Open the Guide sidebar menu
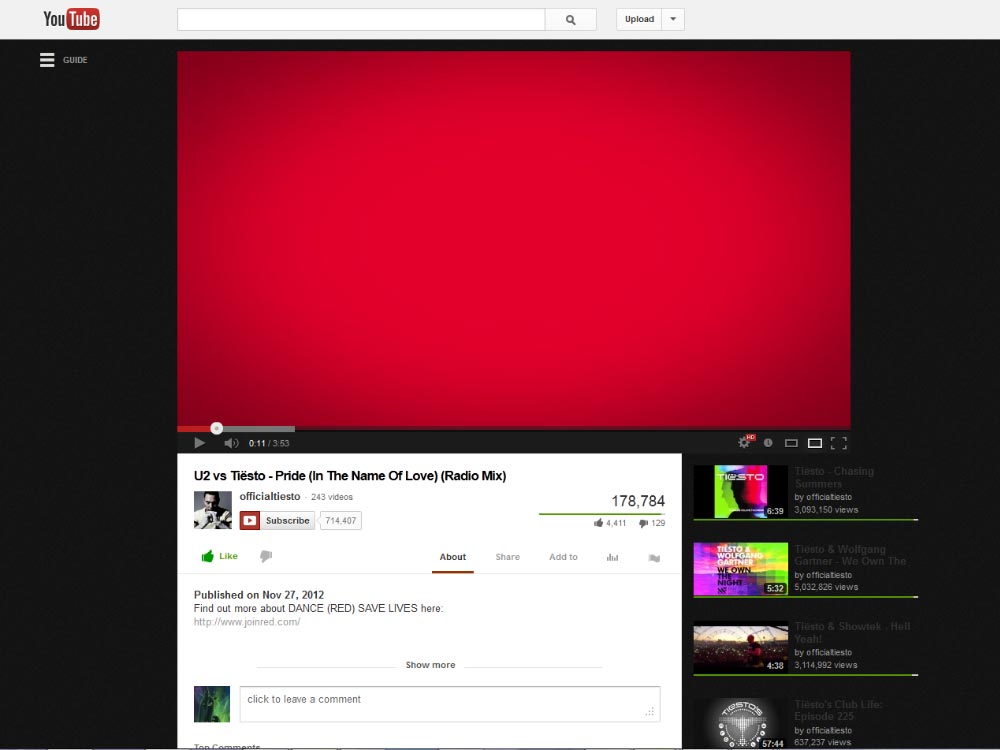 tap(47, 59)
